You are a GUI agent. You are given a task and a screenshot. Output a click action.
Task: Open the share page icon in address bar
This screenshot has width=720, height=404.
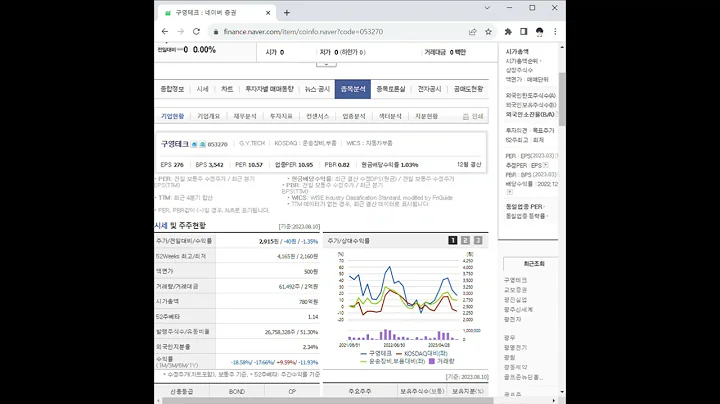coord(472,32)
